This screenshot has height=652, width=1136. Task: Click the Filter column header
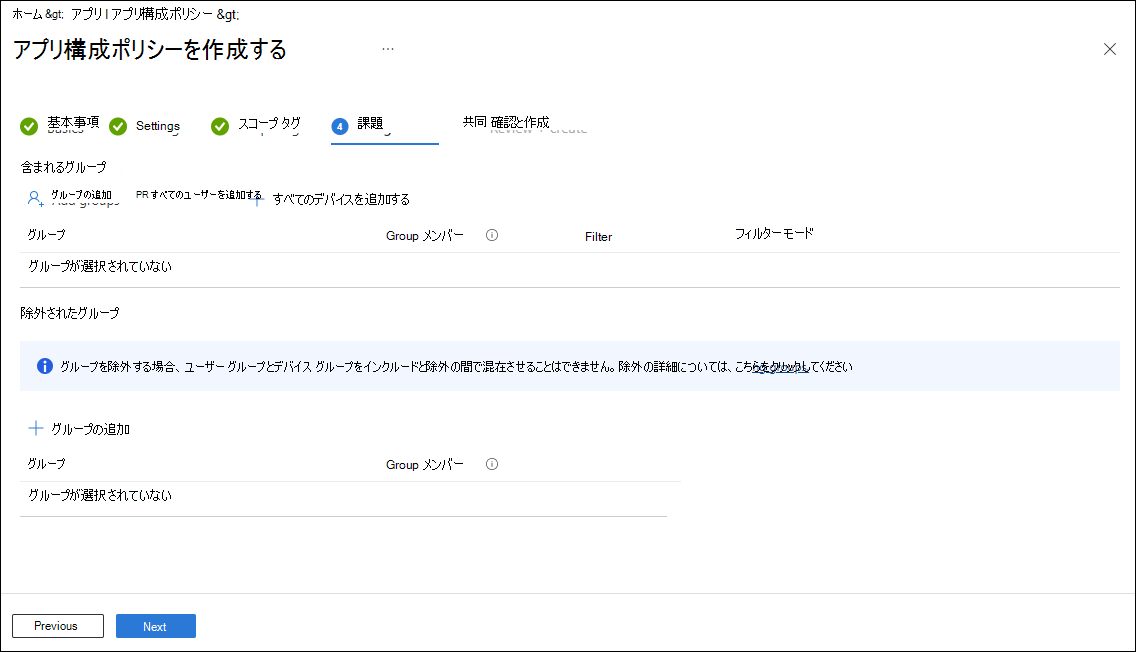pyautogui.click(x=598, y=236)
